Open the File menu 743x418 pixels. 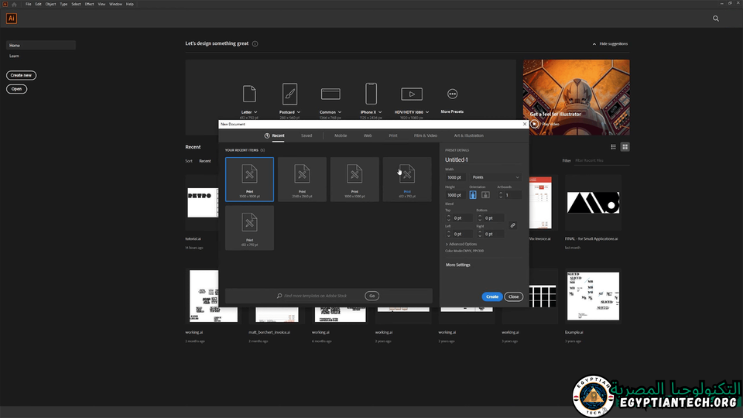(28, 4)
